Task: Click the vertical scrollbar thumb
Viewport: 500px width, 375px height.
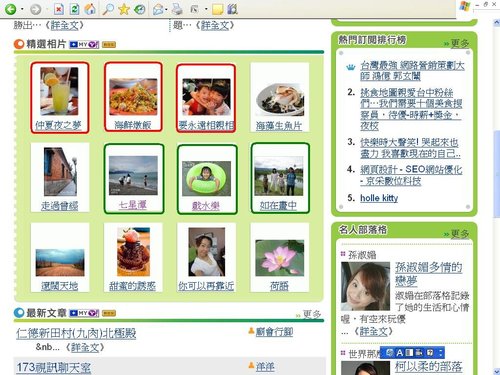Action: 496,174
